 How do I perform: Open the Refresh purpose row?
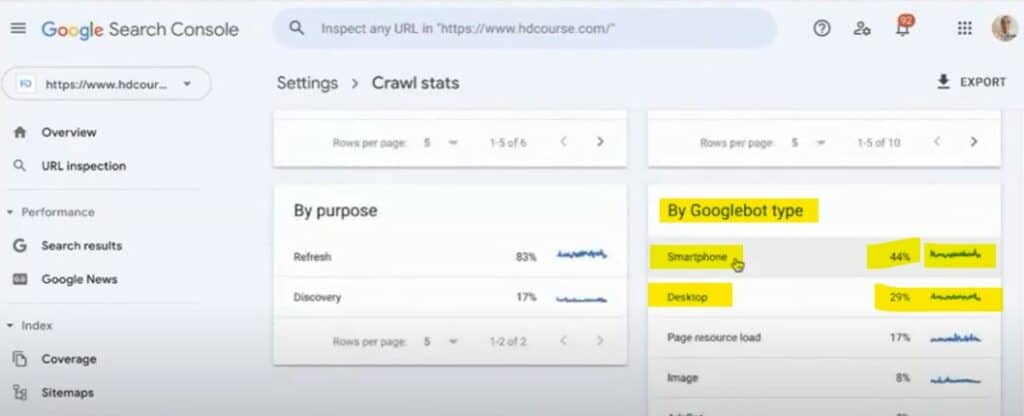point(450,257)
